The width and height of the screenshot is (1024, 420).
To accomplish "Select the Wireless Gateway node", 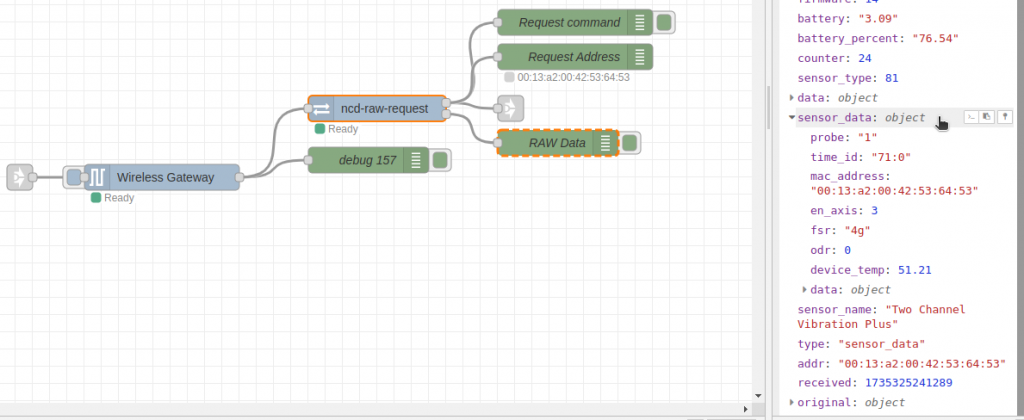I will pos(162,177).
